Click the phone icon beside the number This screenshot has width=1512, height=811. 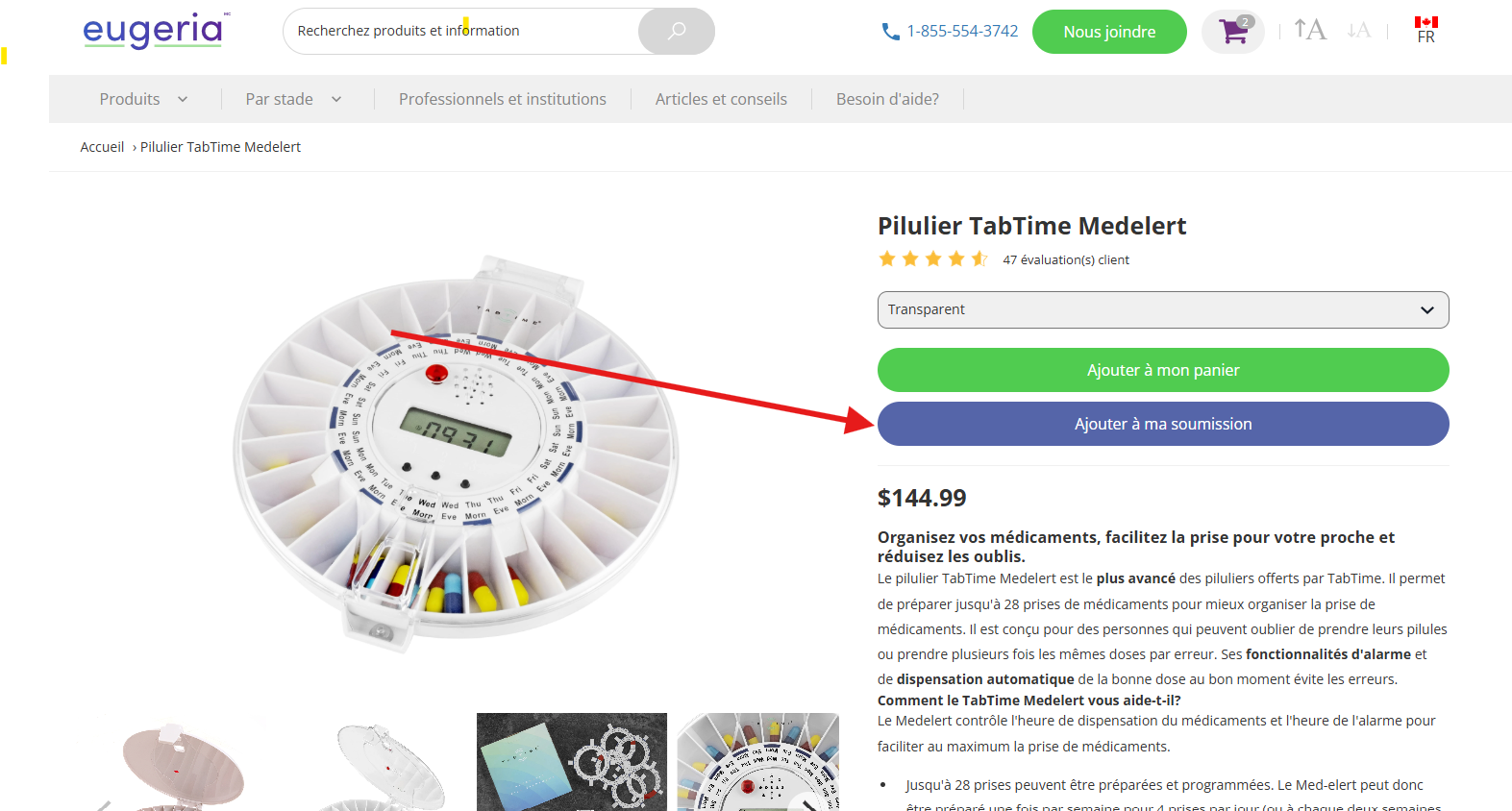pyautogui.click(x=890, y=32)
